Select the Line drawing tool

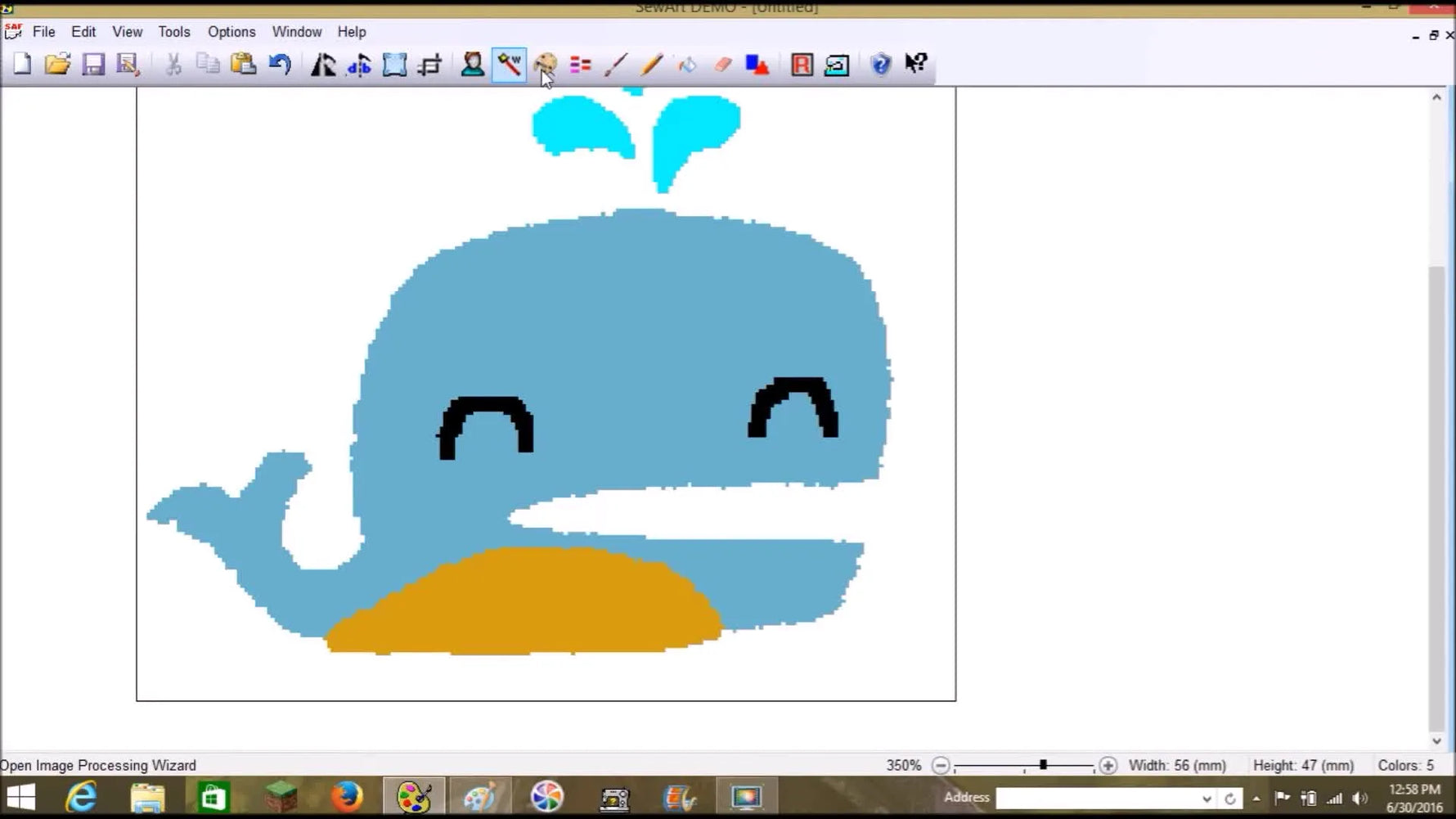click(x=616, y=64)
